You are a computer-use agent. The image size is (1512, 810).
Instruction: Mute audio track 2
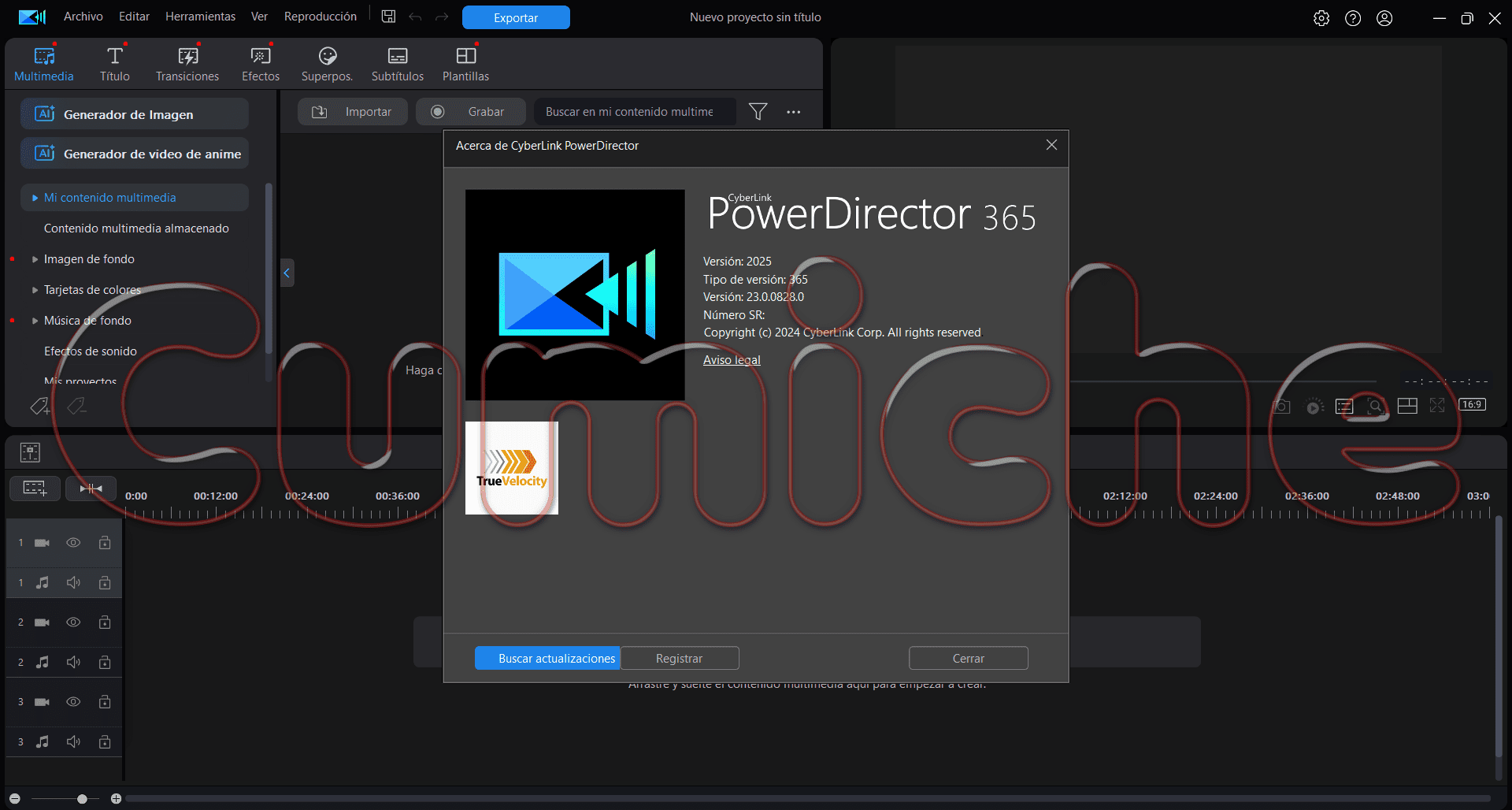tap(73, 662)
